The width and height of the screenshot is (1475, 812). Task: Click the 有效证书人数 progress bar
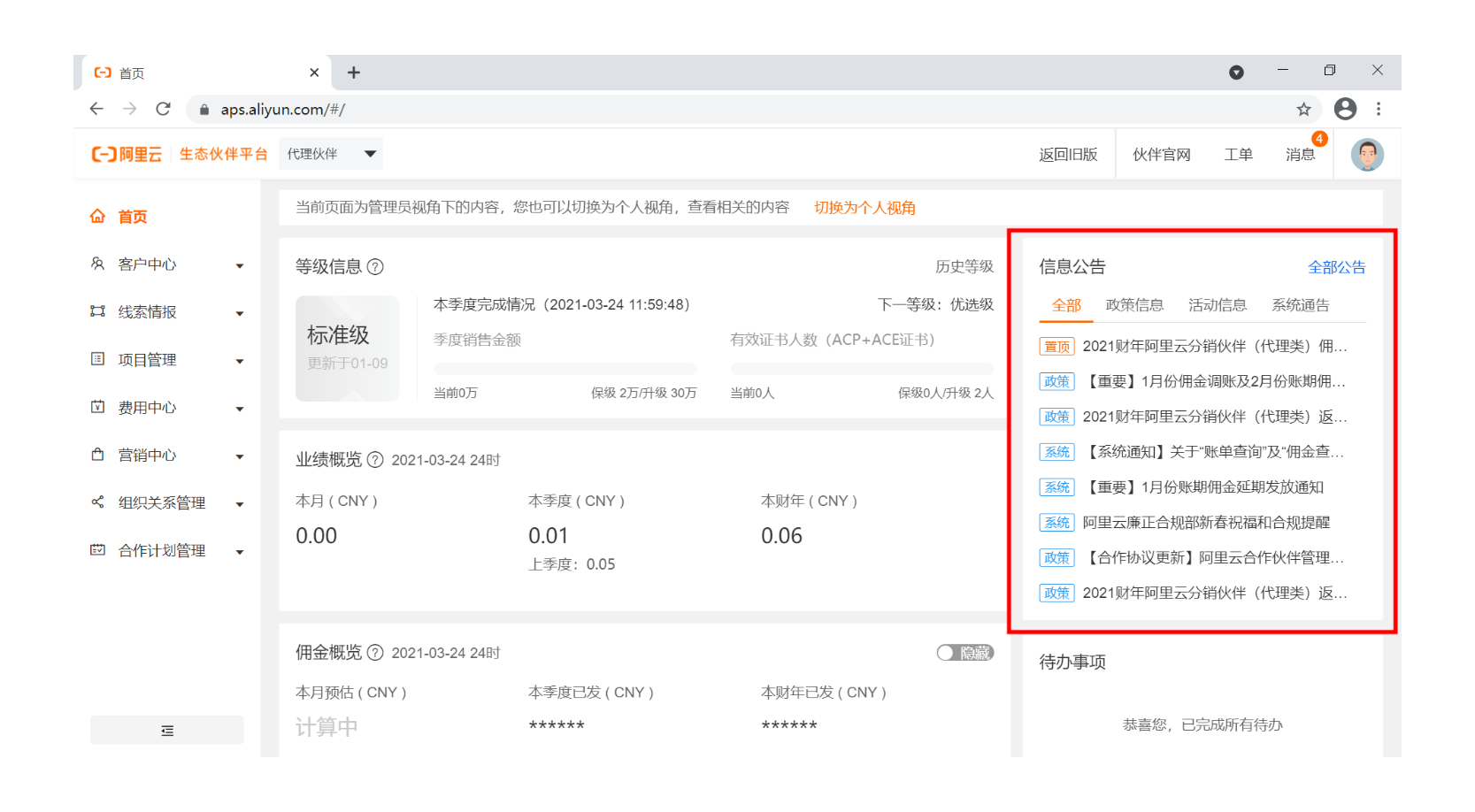point(862,368)
